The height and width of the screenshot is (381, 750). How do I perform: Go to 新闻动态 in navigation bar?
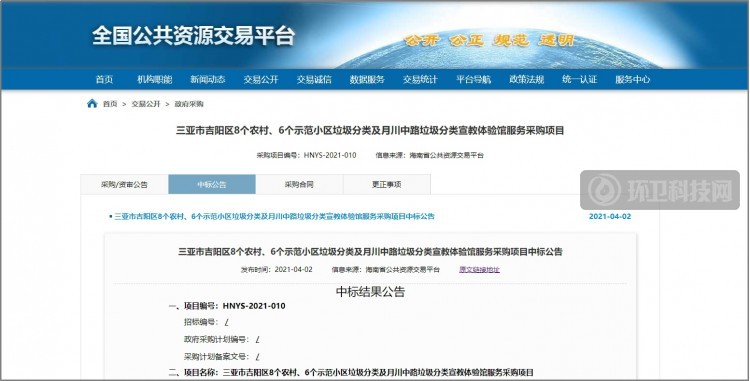click(208, 79)
